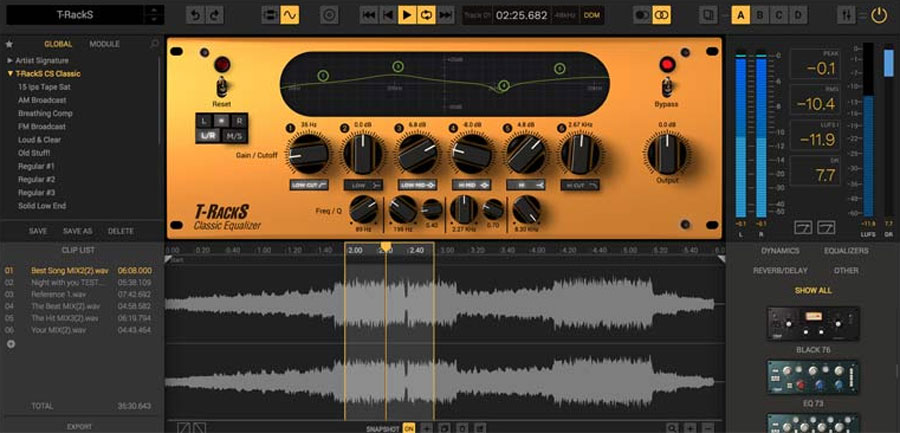Click the Play button
Viewport: 900px width, 433px height.
(407, 16)
